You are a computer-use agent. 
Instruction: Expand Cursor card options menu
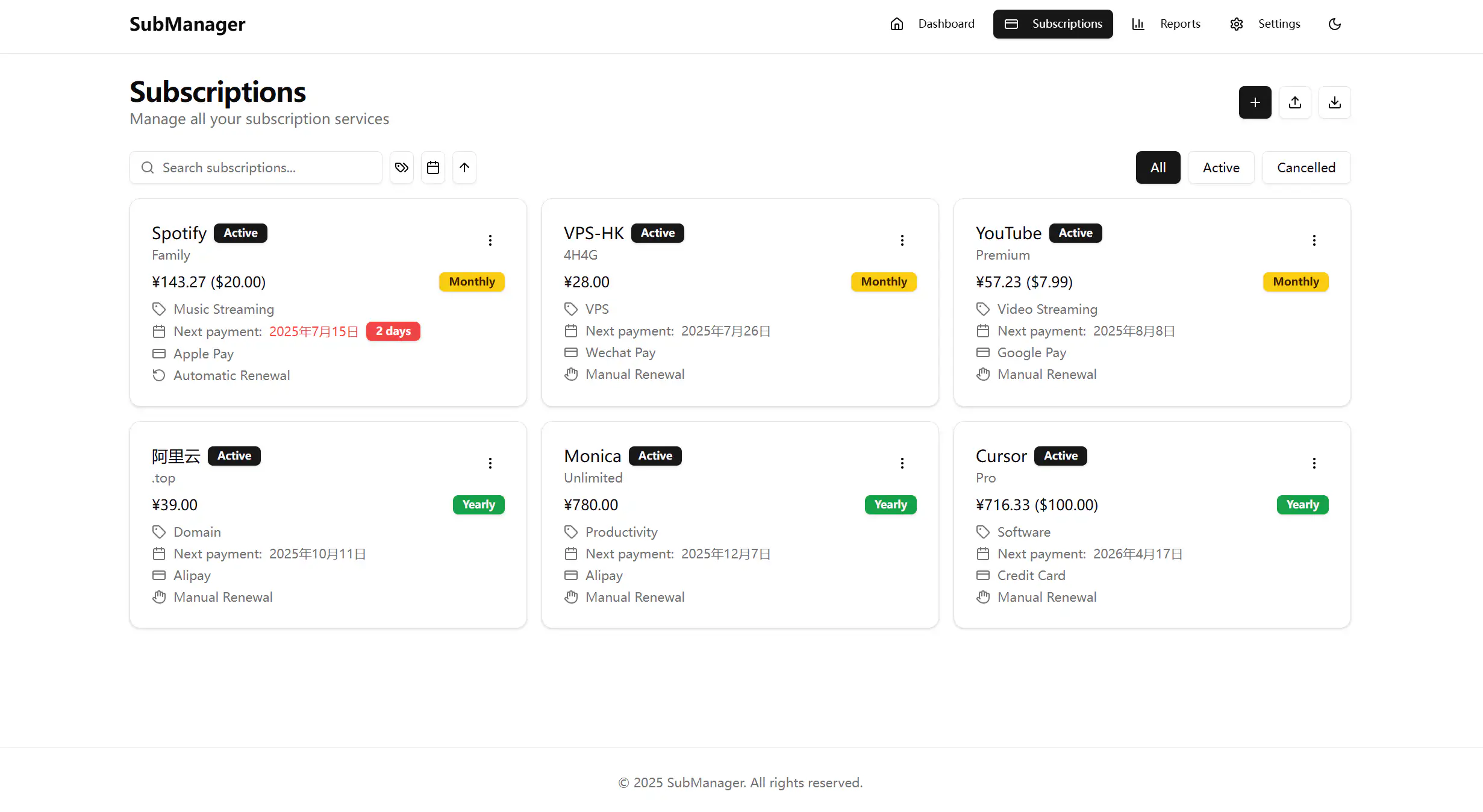[x=1314, y=463]
